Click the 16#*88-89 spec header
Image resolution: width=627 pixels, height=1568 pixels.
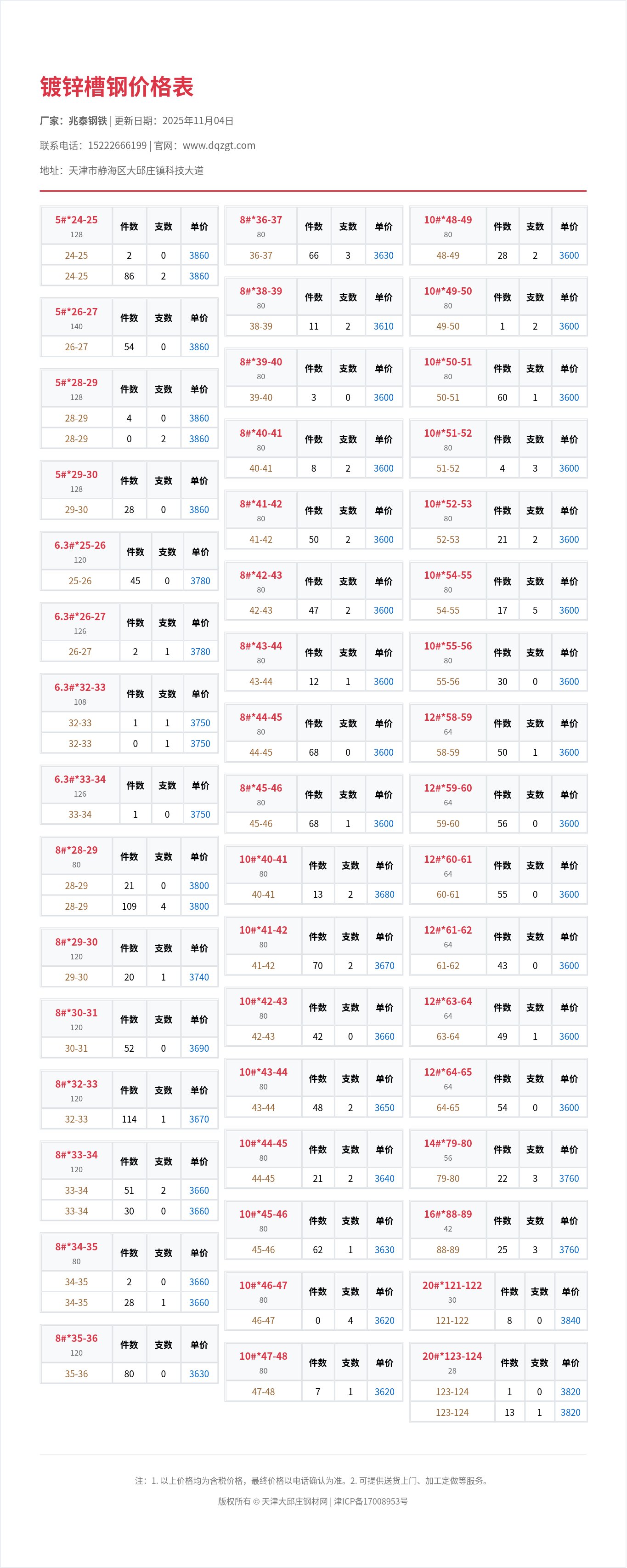447,1214
